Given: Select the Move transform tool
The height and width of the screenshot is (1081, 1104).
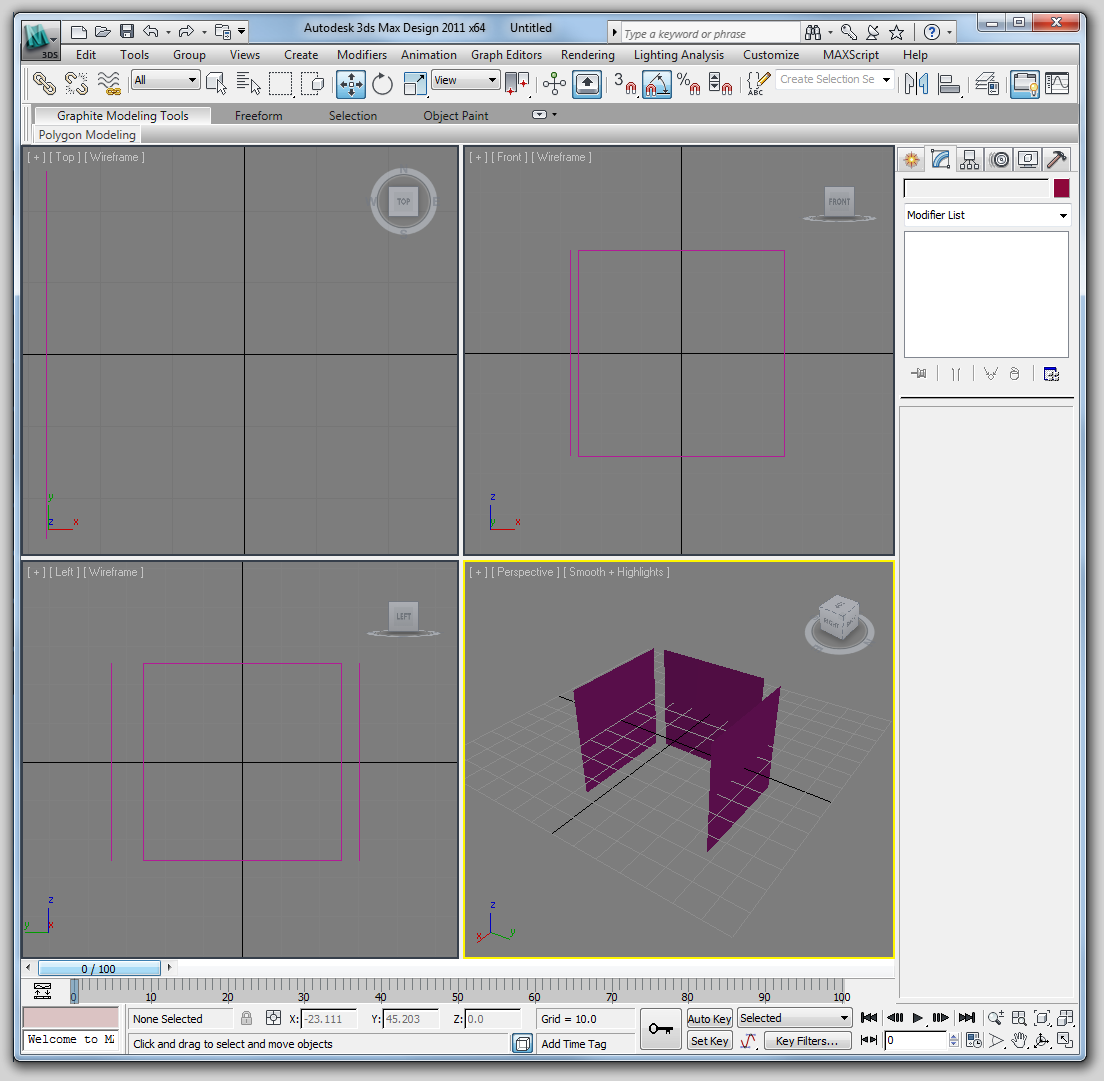Looking at the screenshot, I should coord(351,84).
